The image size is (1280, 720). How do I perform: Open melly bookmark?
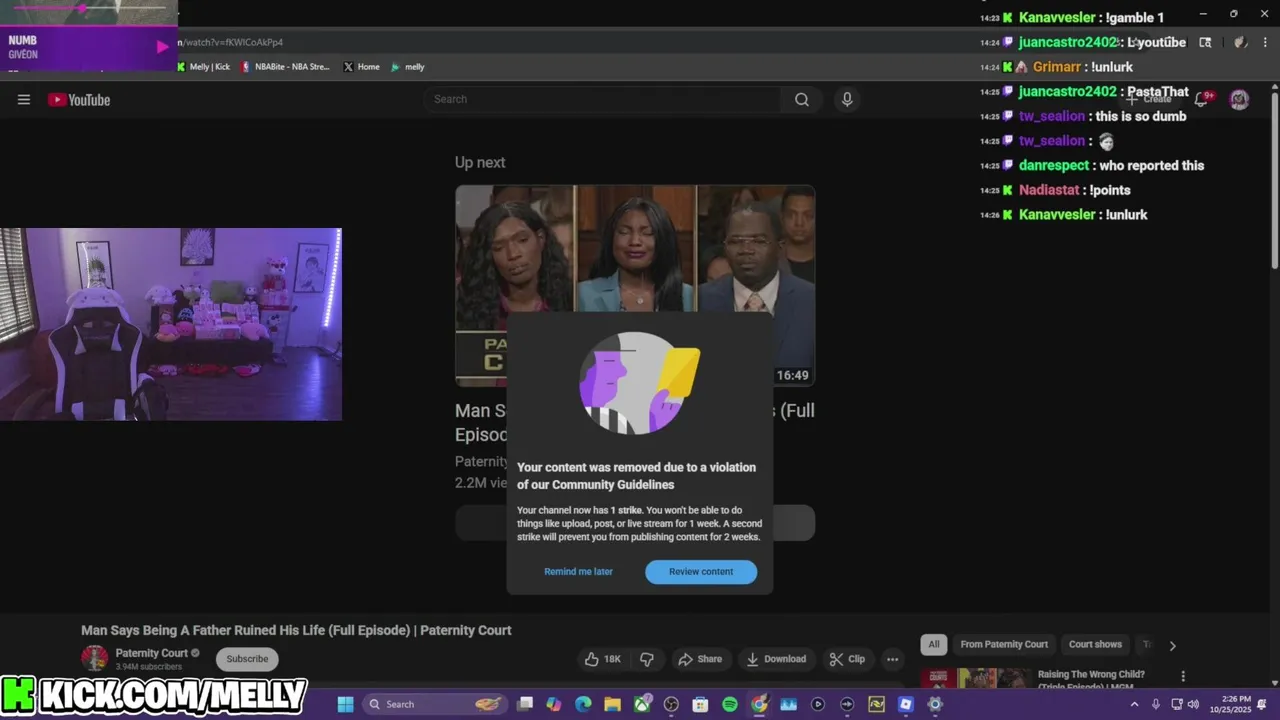[407, 67]
